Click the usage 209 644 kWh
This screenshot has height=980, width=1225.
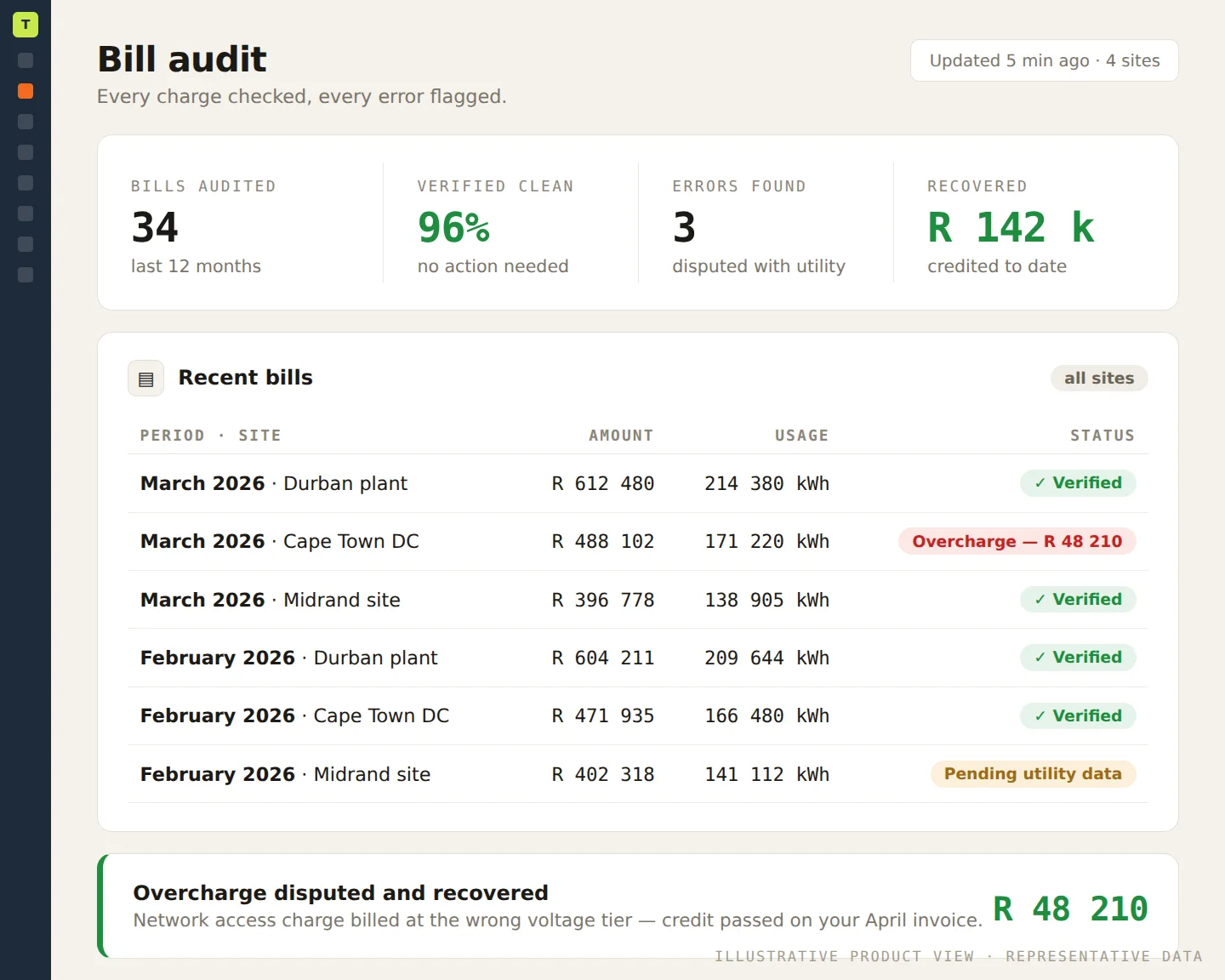pyautogui.click(x=766, y=658)
